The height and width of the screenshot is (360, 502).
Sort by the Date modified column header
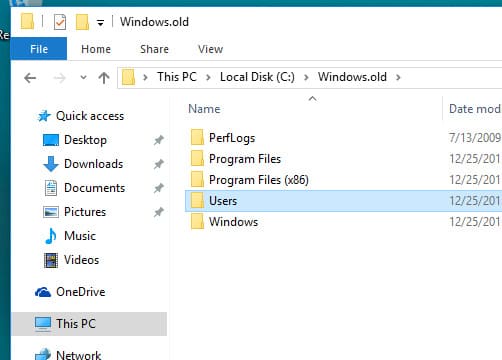coord(475,109)
